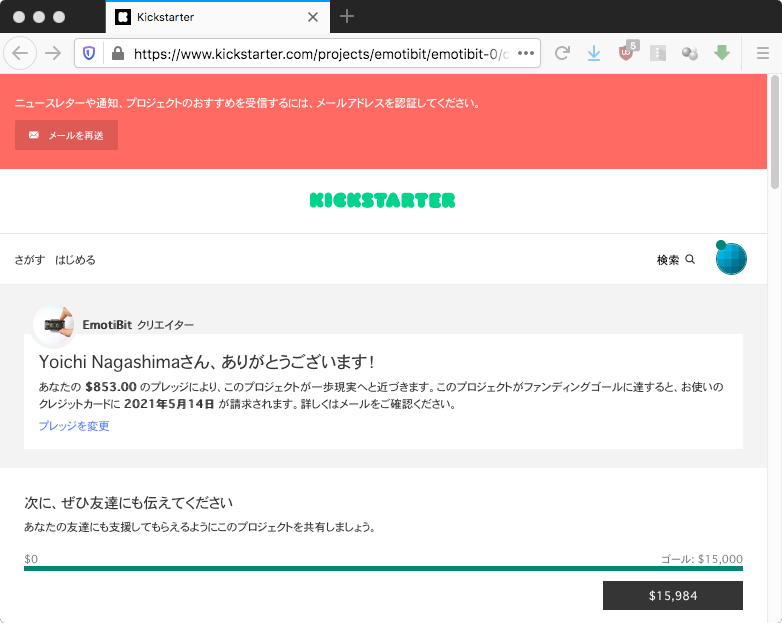Open the user profile avatar menu
Viewport: 782px width, 623px height.
click(731, 258)
